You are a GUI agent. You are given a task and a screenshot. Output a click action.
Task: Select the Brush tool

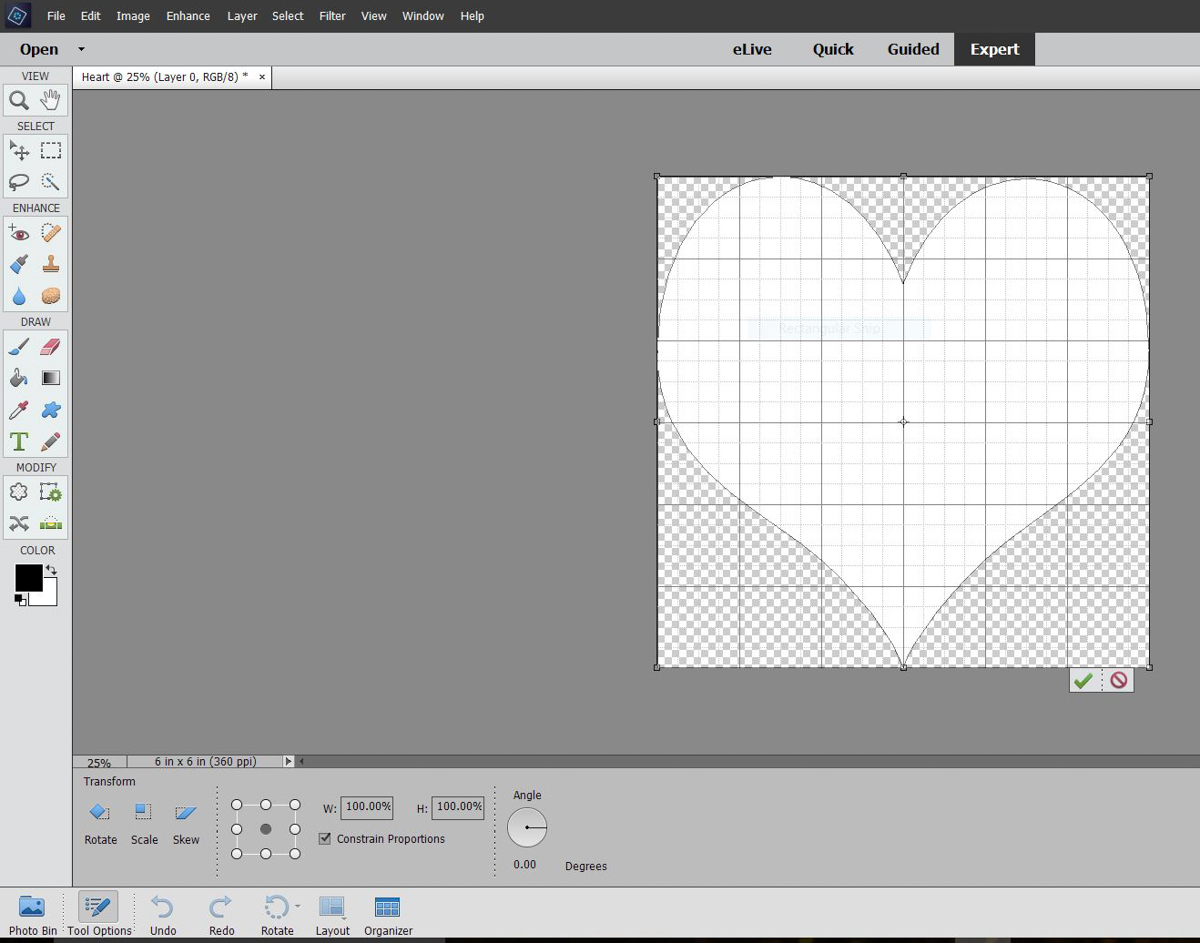pyautogui.click(x=19, y=347)
